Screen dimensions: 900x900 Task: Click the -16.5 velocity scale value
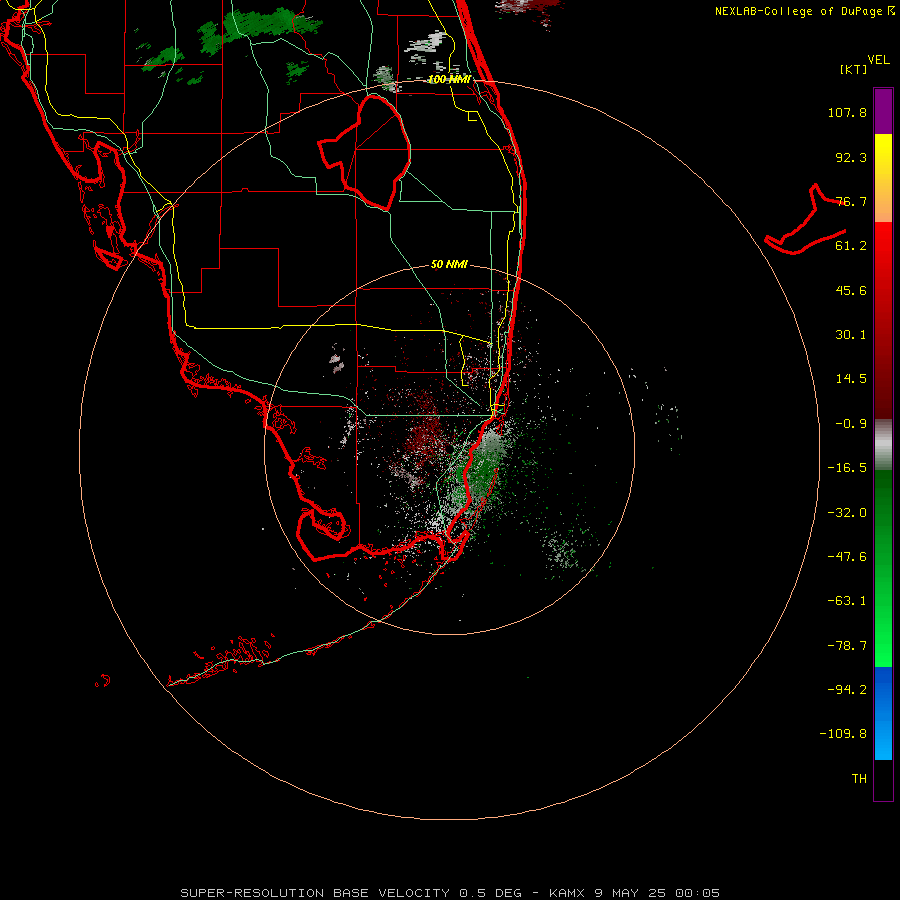click(x=847, y=468)
